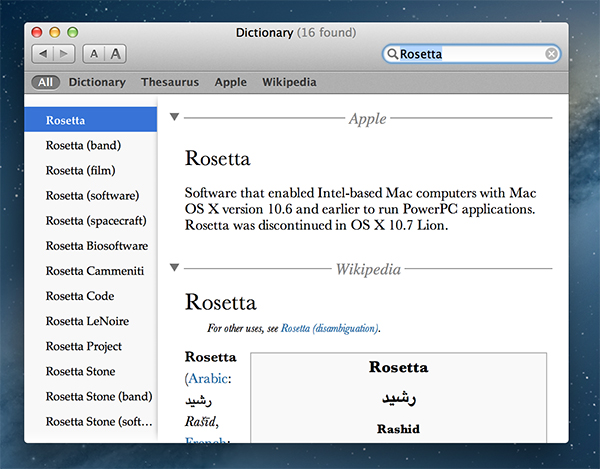The image size is (600, 469).
Task: Follow the Arabic link in article
Action: 208,378
